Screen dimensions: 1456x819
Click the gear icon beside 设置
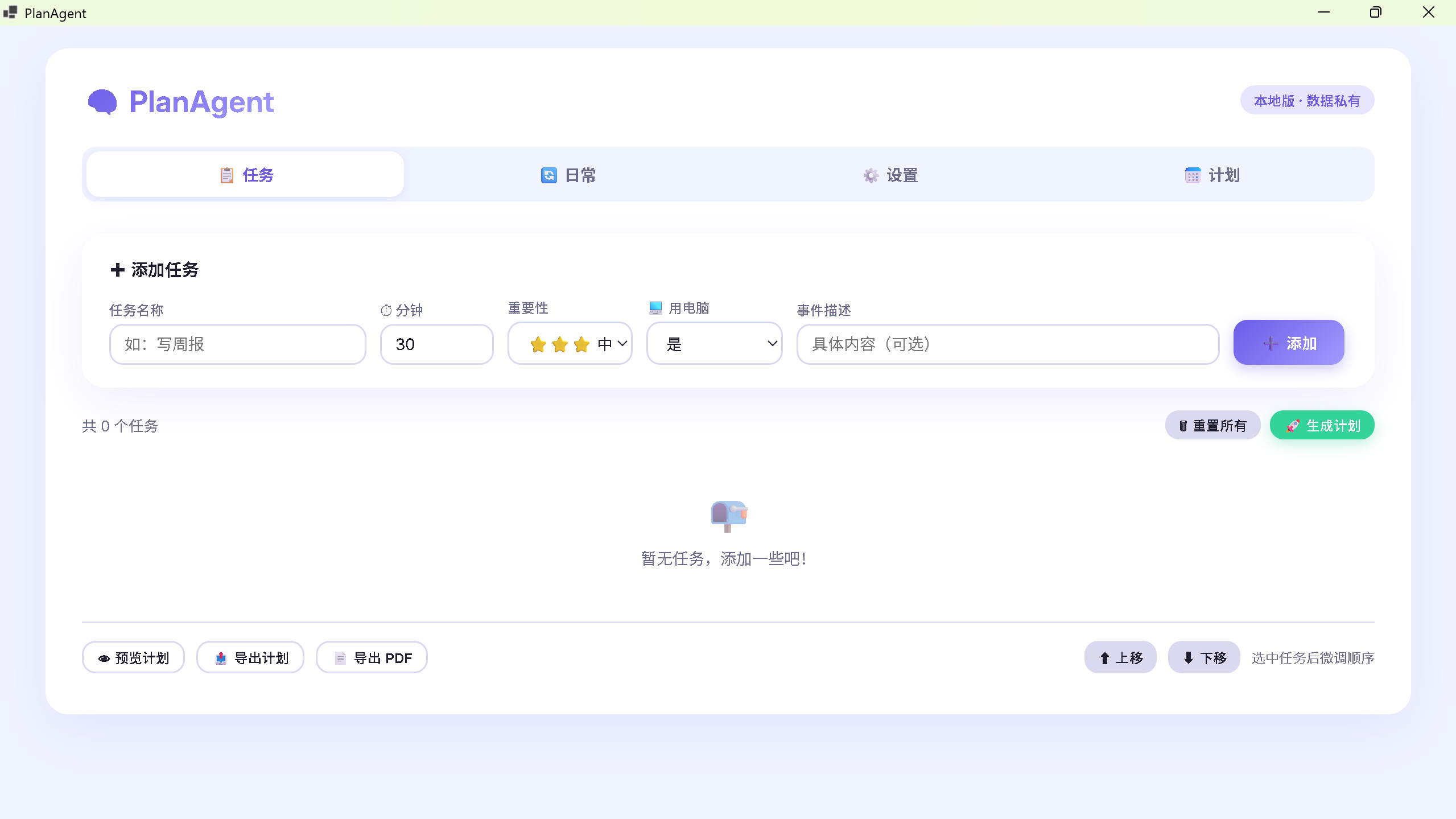[x=871, y=175]
